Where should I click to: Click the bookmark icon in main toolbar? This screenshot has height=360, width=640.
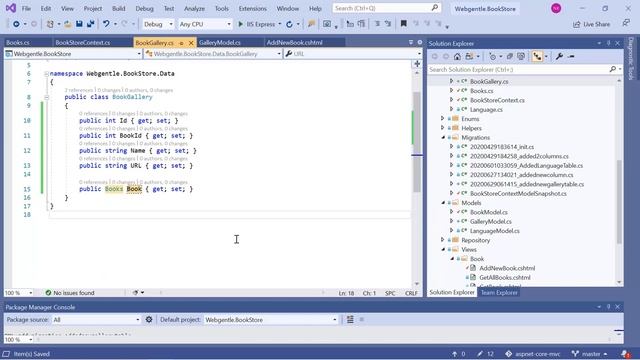coord(403,24)
